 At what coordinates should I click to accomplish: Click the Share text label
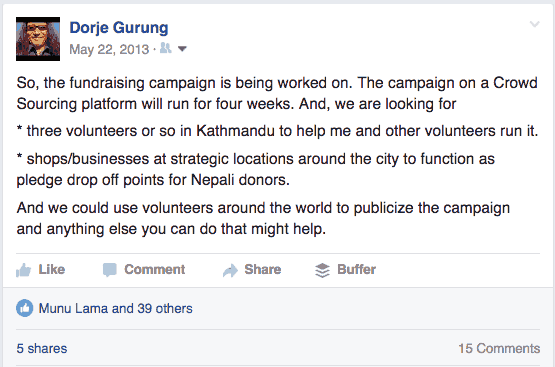pos(263,270)
